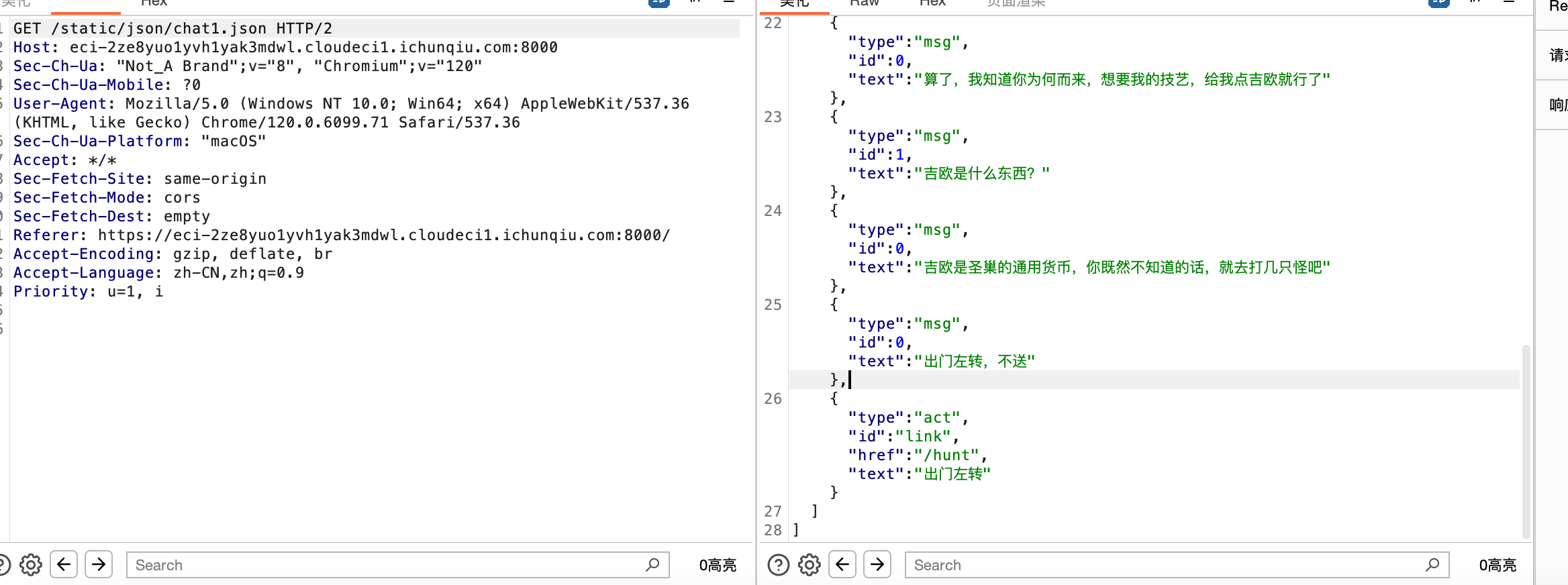Focus the request Search field
The height and width of the screenshot is (585, 1568).
click(386, 565)
